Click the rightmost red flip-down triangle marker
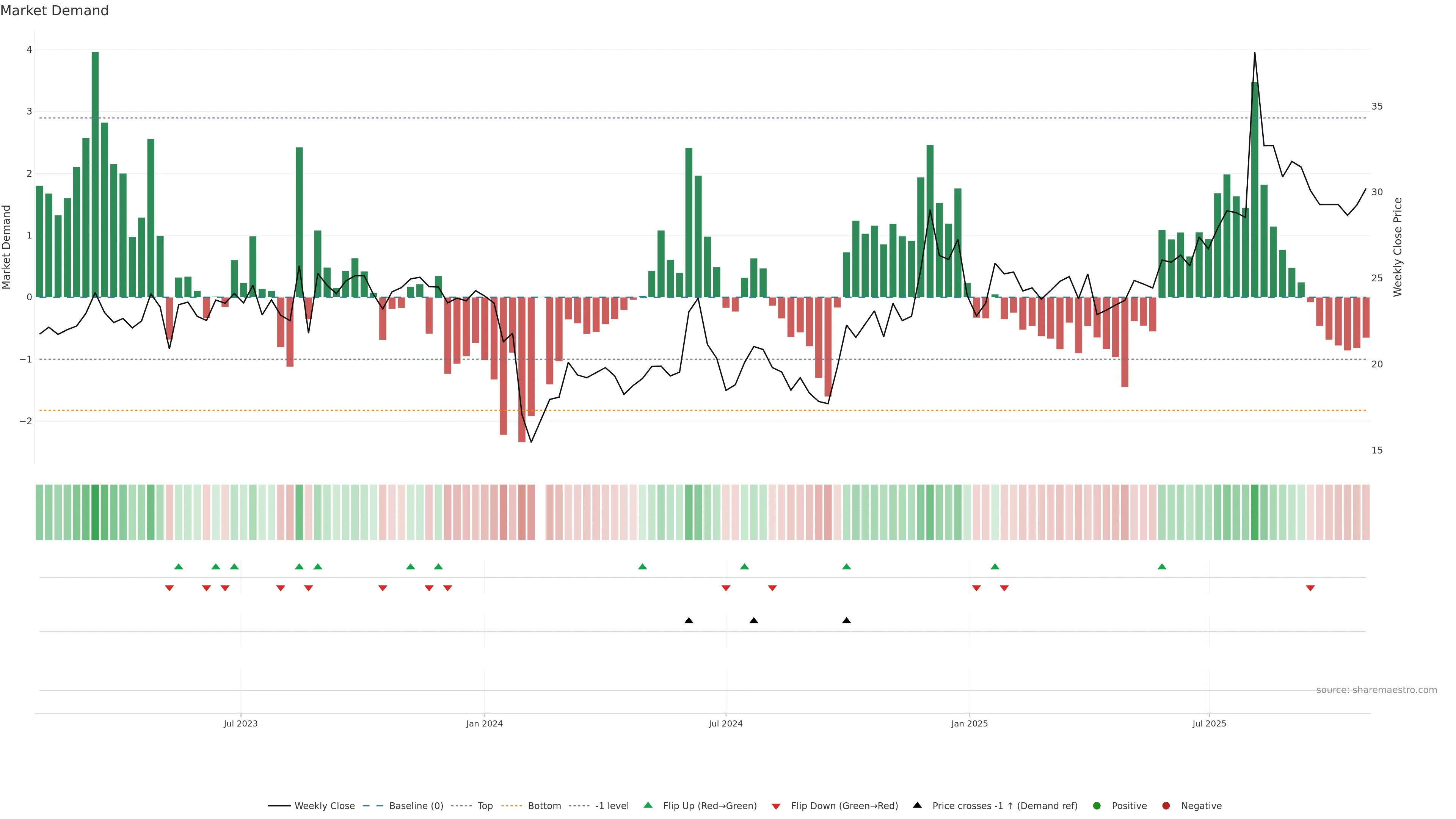Image resolution: width=1456 pixels, height=819 pixels. click(1310, 588)
